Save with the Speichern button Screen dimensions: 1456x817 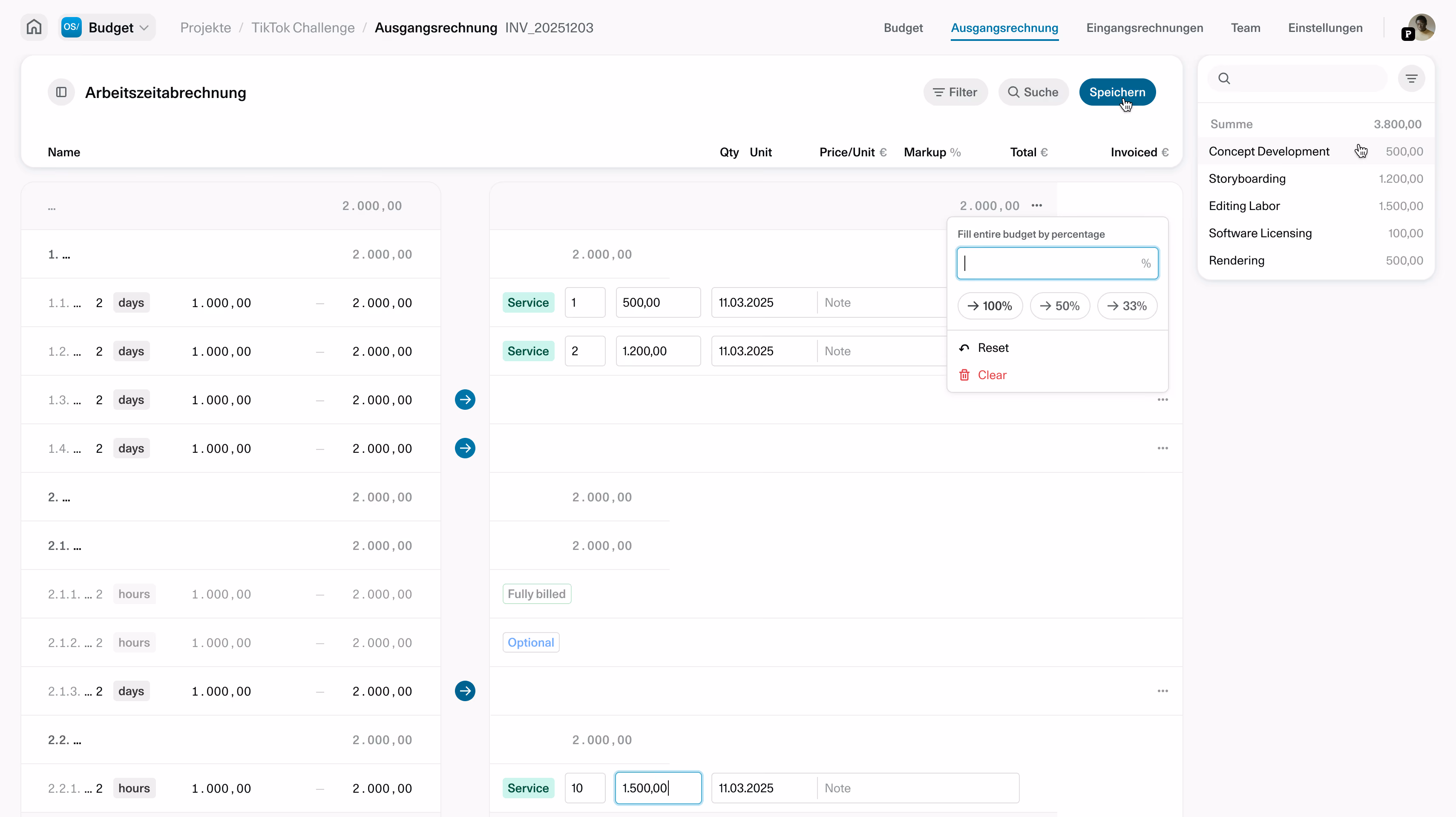click(1117, 92)
